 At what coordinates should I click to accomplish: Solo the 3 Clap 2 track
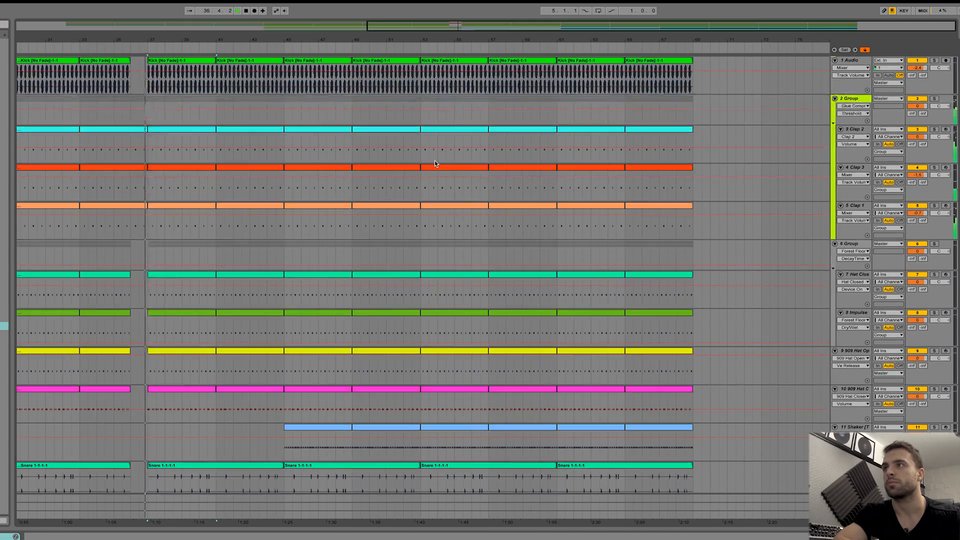click(934, 129)
